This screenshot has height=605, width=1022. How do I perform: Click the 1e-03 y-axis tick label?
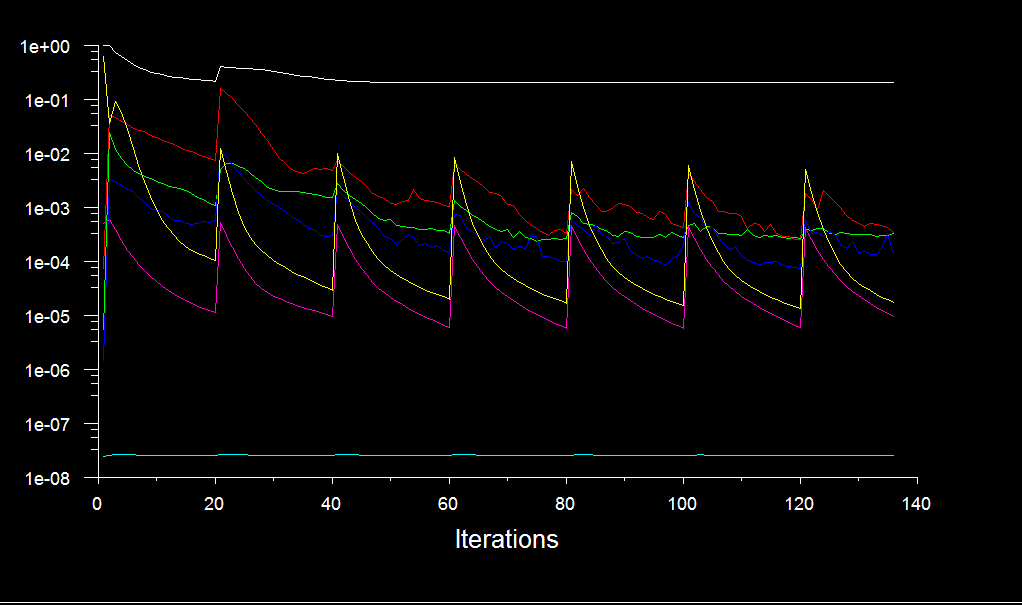pyautogui.click(x=46, y=209)
